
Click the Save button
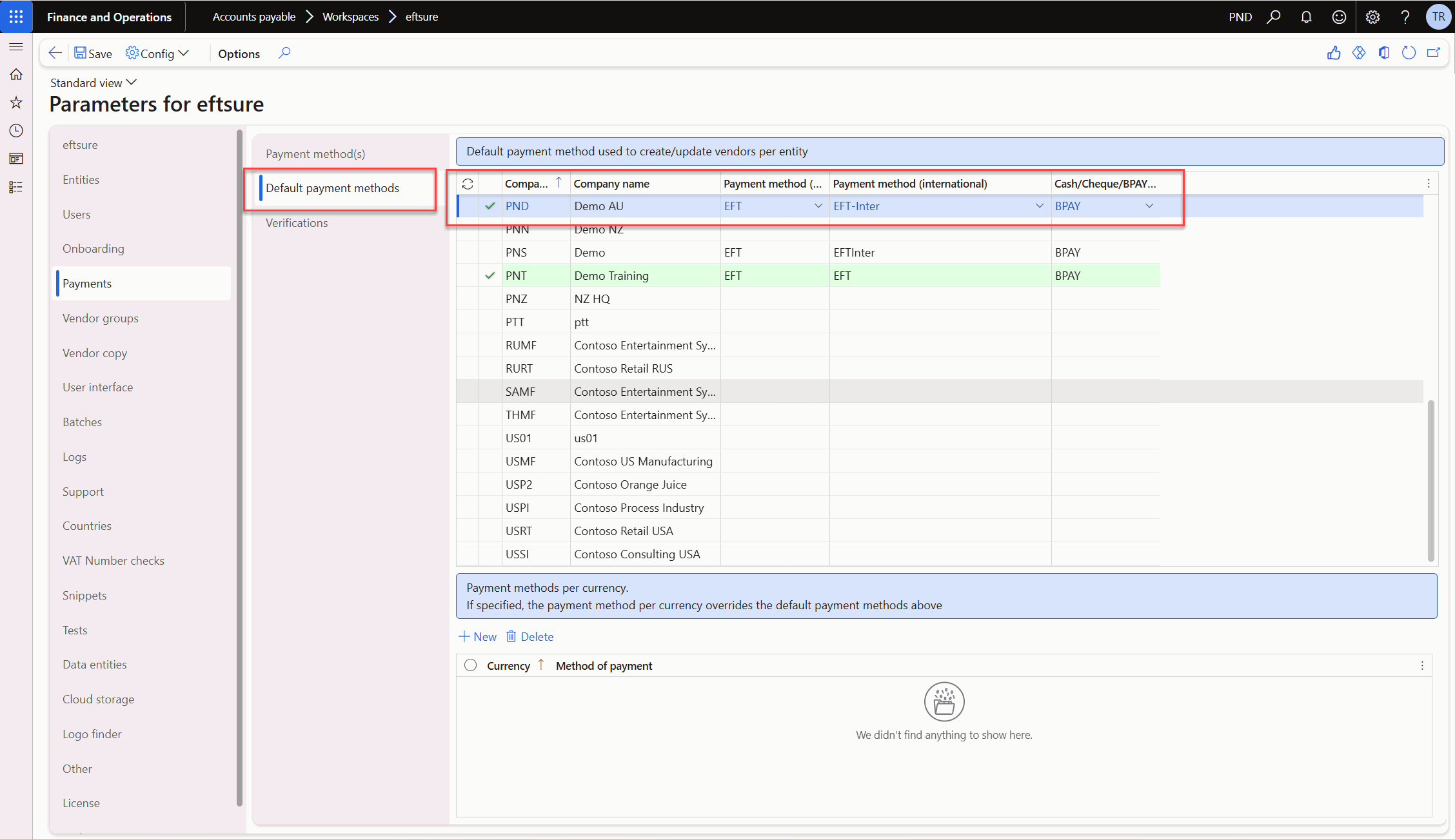pos(93,54)
